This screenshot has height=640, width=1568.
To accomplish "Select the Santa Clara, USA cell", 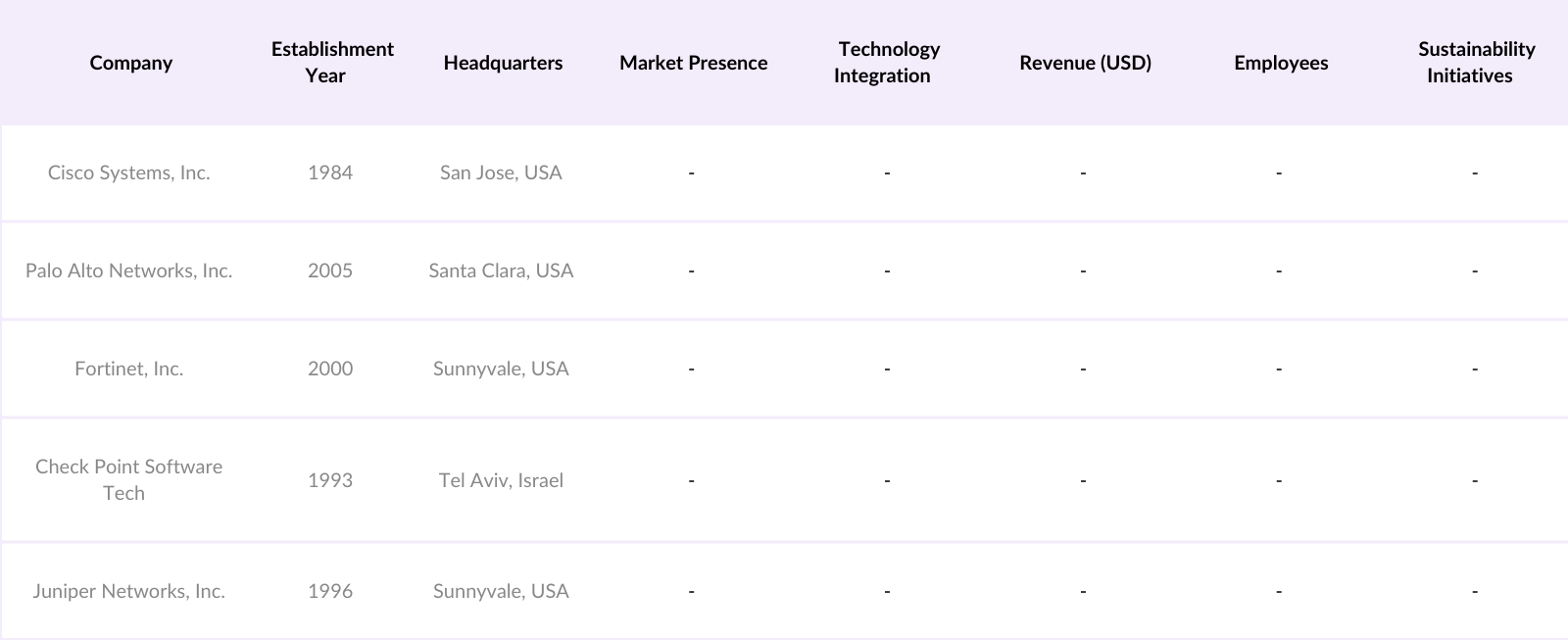I will click(x=501, y=271).
